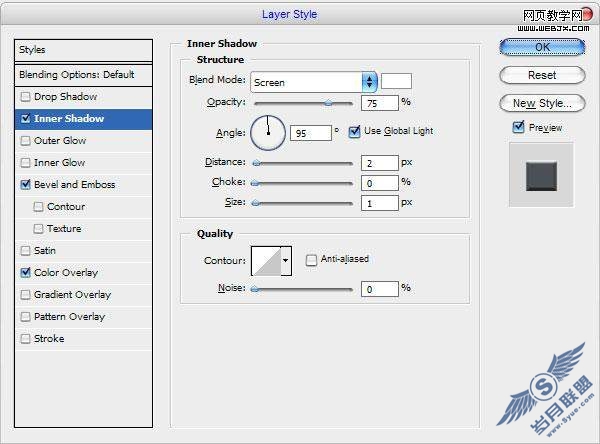The width and height of the screenshot is (600, 444).
Task: Uncheck the Preview checkbox
Action: [x=518, y=127]
